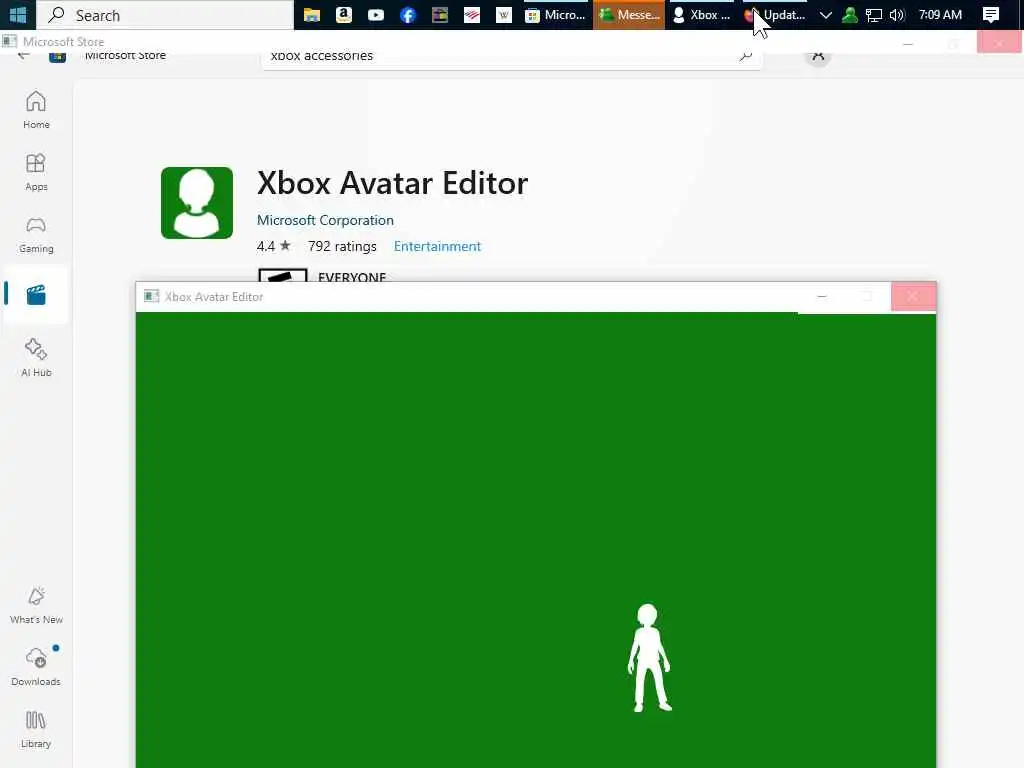The image size is (1024, 768).
Task: Click the search magnifier in Store search box
Action: (745, 56)
